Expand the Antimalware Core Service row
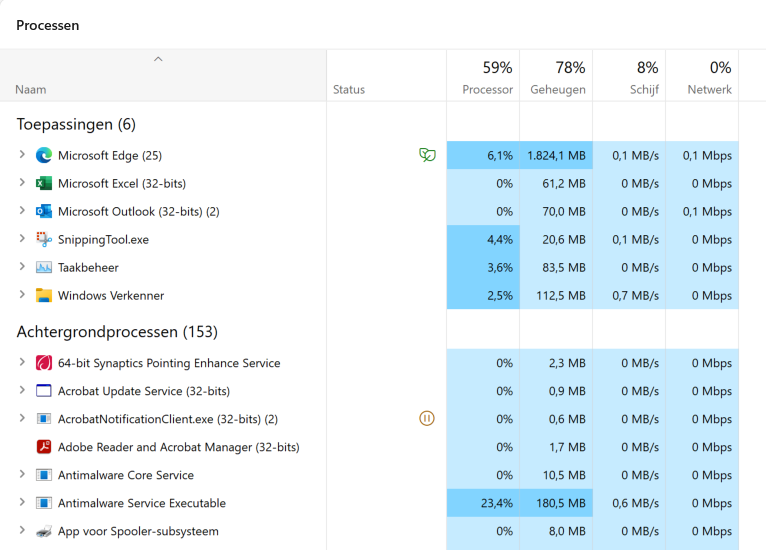Viewport: 766px width, 550px height. tap(22, 474)
